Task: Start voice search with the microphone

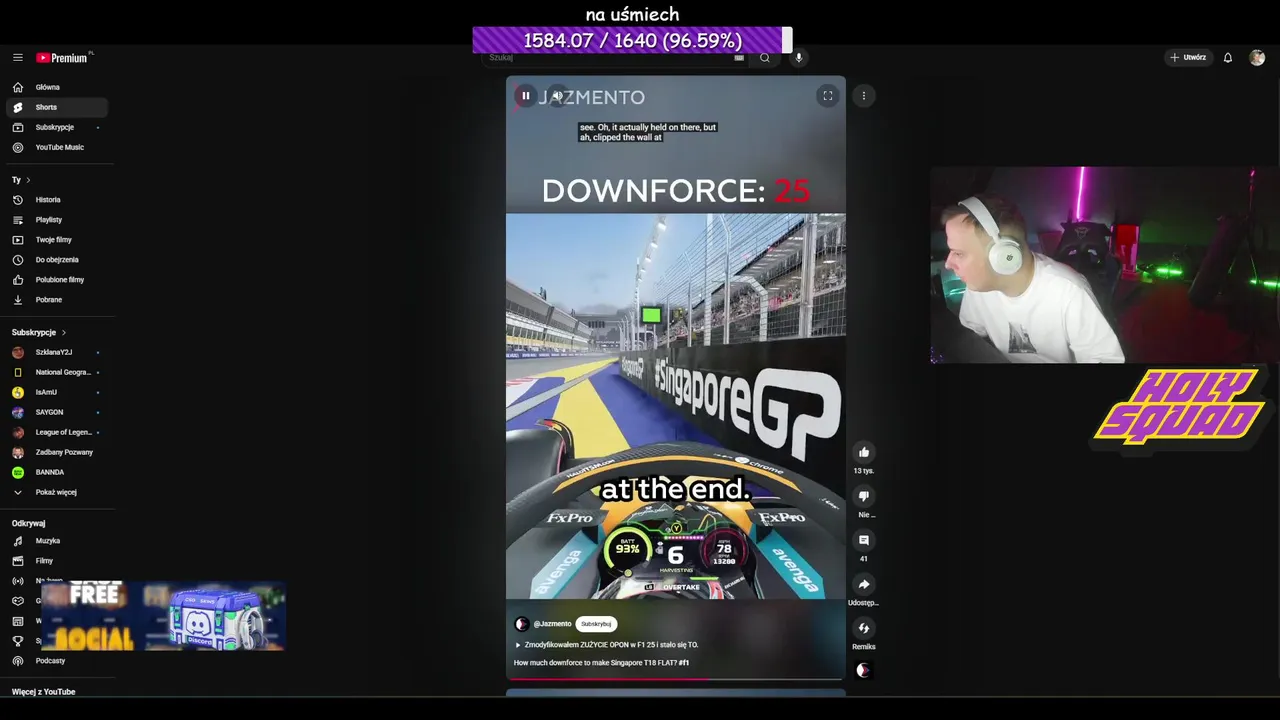Action: 798,58
